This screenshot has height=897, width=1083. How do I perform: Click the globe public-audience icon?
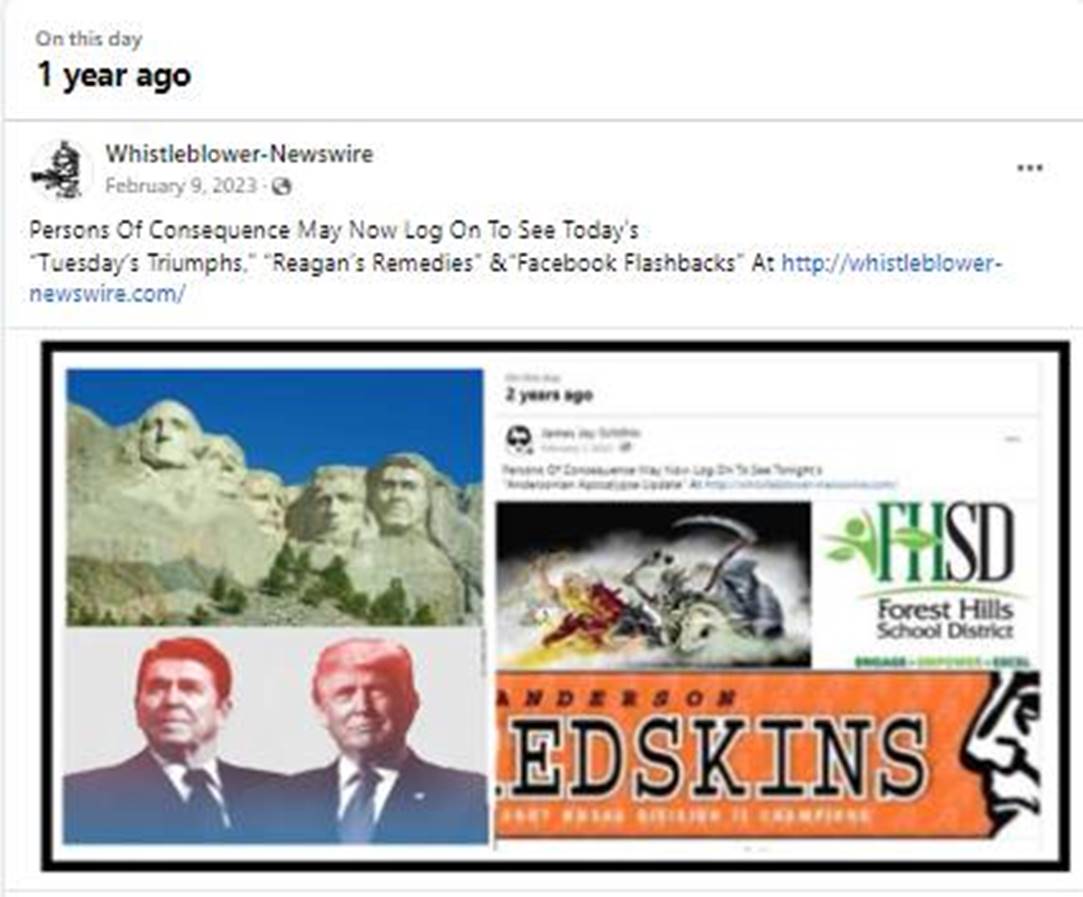pyautogui.click(x=281, y=186)
